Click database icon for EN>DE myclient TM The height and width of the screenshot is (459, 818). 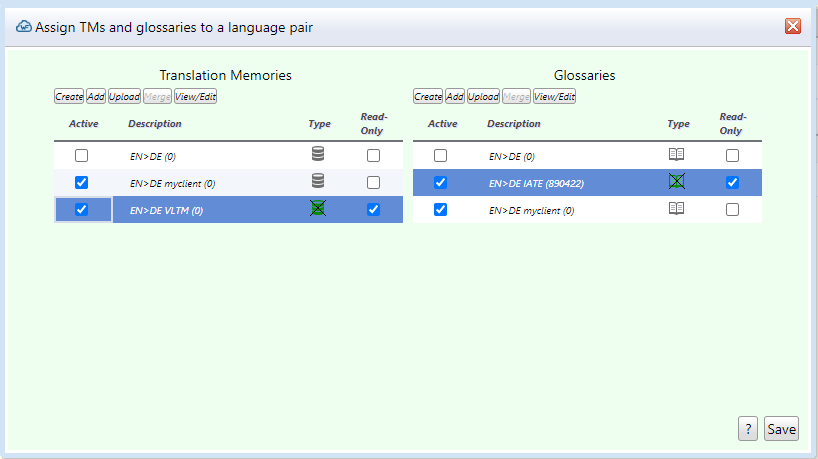[x=318, y=182]
